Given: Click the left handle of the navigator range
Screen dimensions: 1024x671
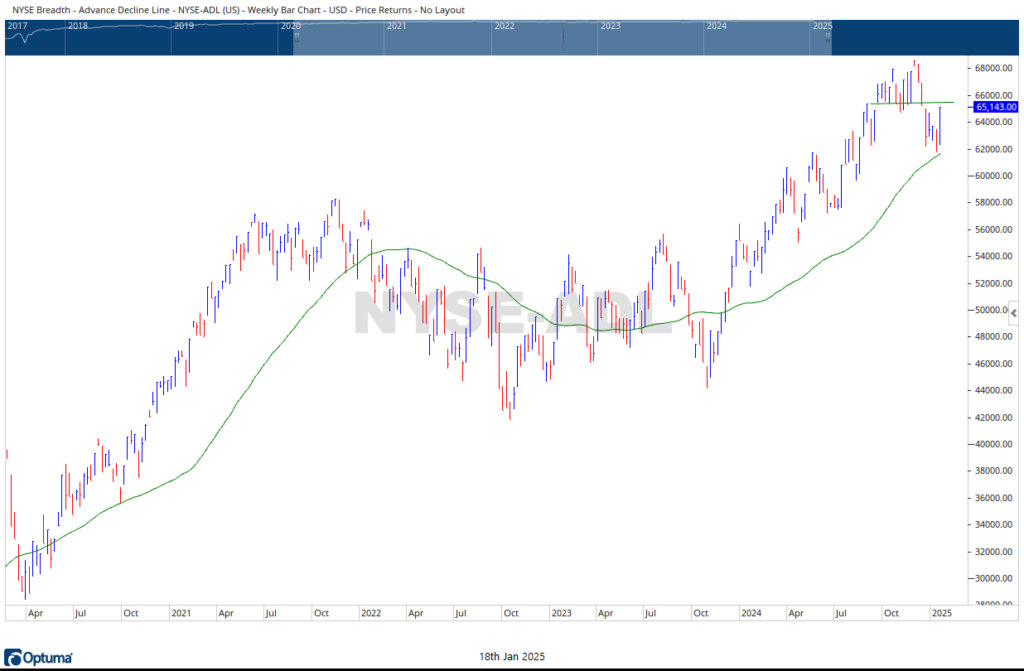Looking at the screenshot, I should point(296,38).
